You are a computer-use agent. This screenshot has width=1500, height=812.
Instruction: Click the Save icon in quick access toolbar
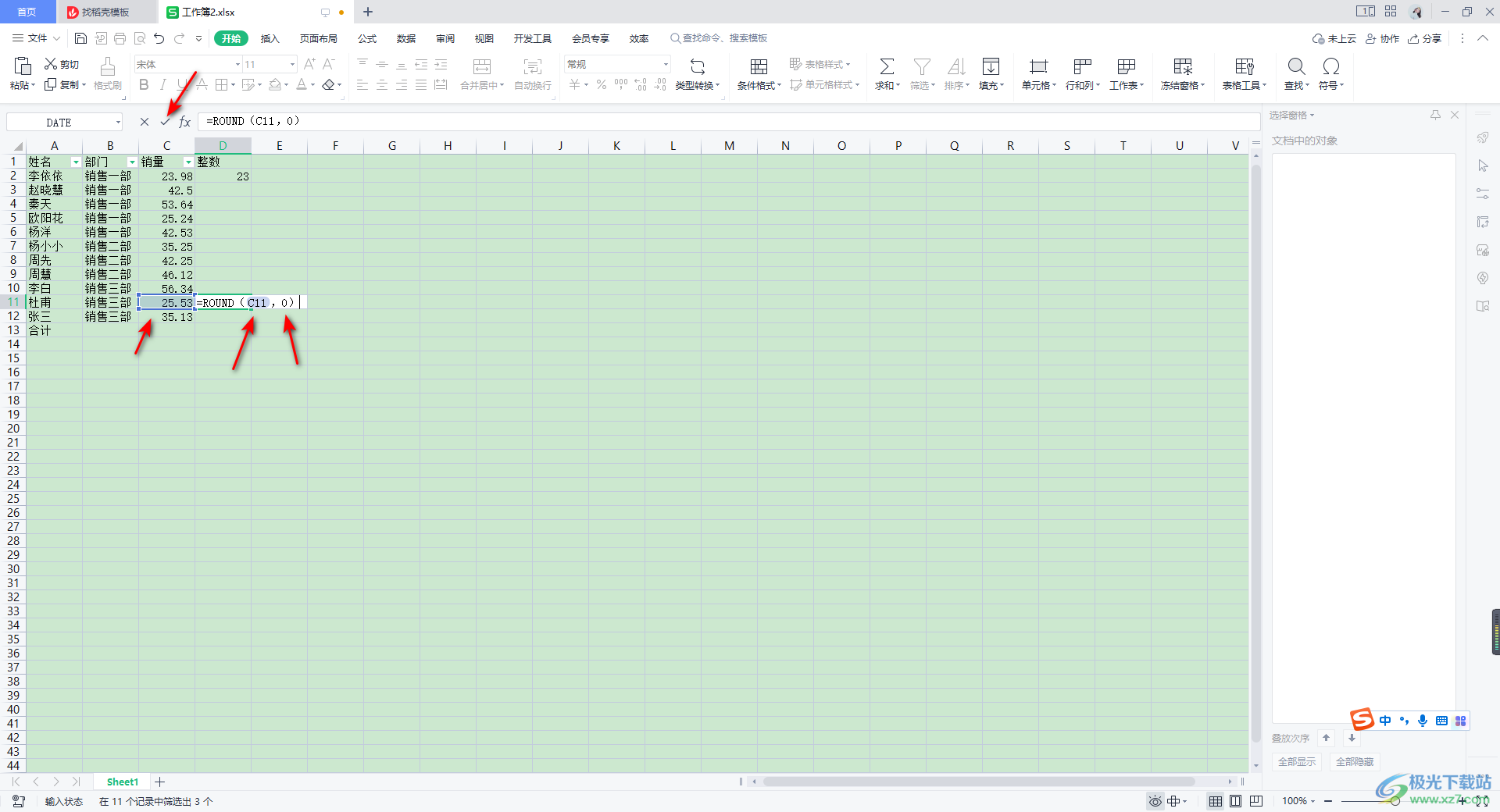80,38
